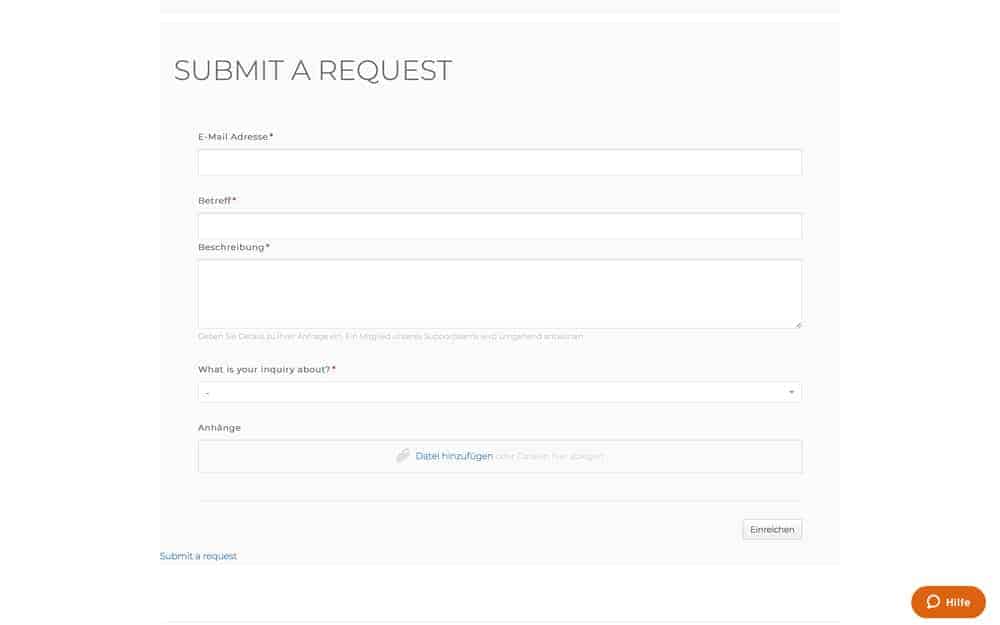Screen dimensions: 1000x625
Task: Click the speech bubble icon in Hilfe button
Action: (933, 602)
